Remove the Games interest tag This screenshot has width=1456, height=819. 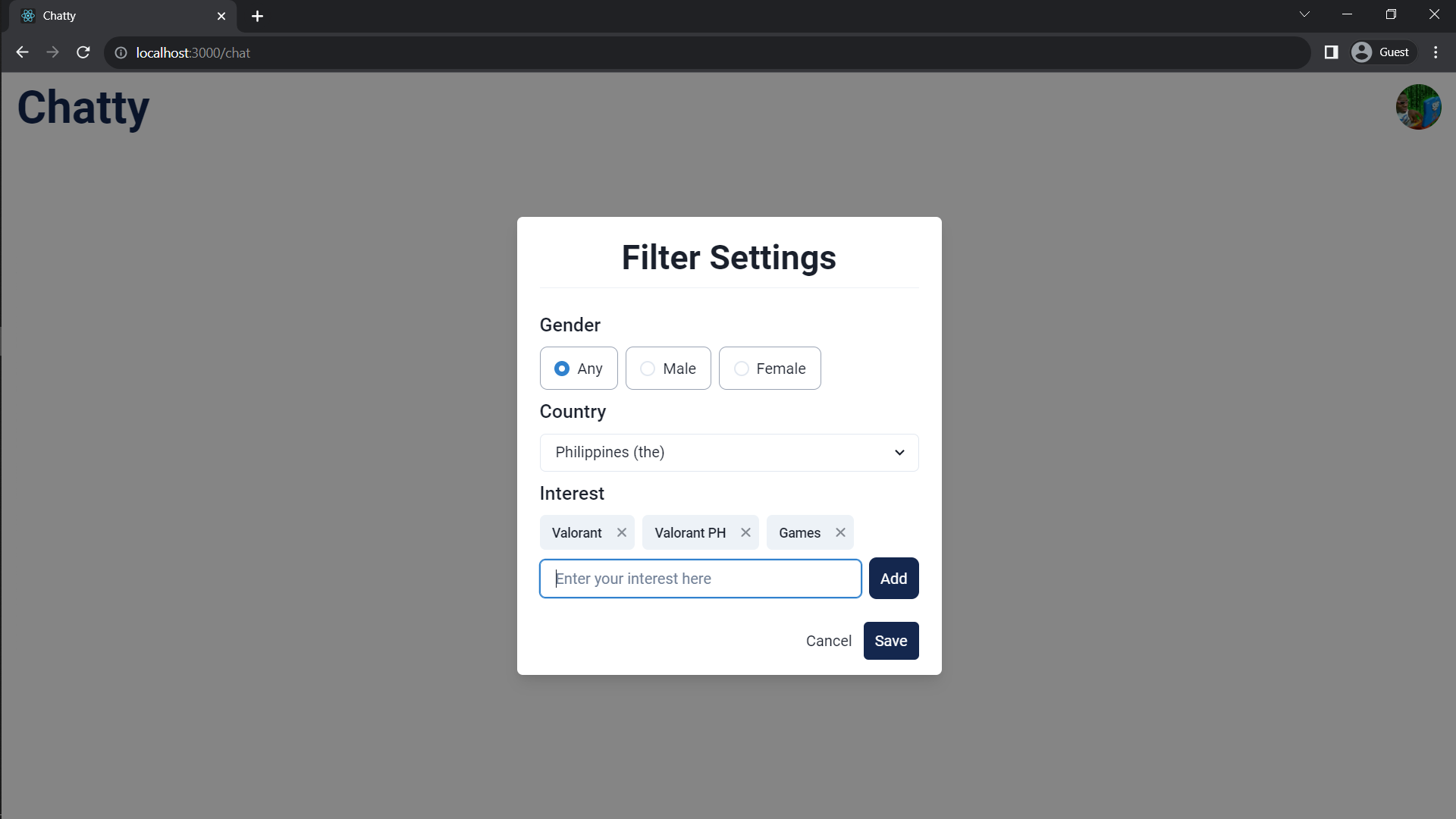(840, 532)
